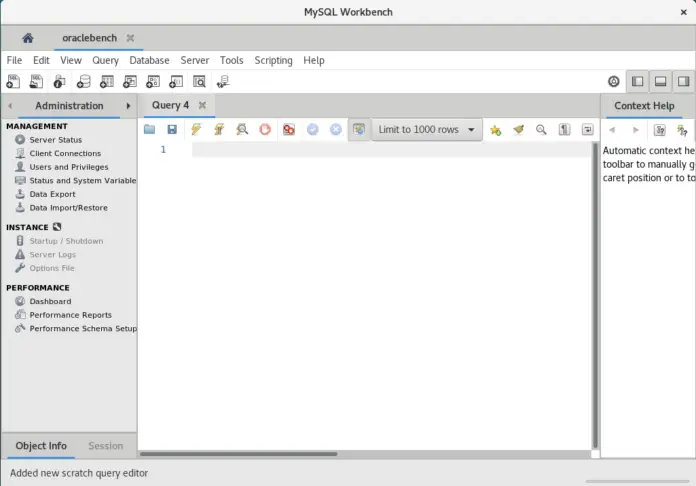
Task: Beautify query with broom icon
Action: pos(518,130)
